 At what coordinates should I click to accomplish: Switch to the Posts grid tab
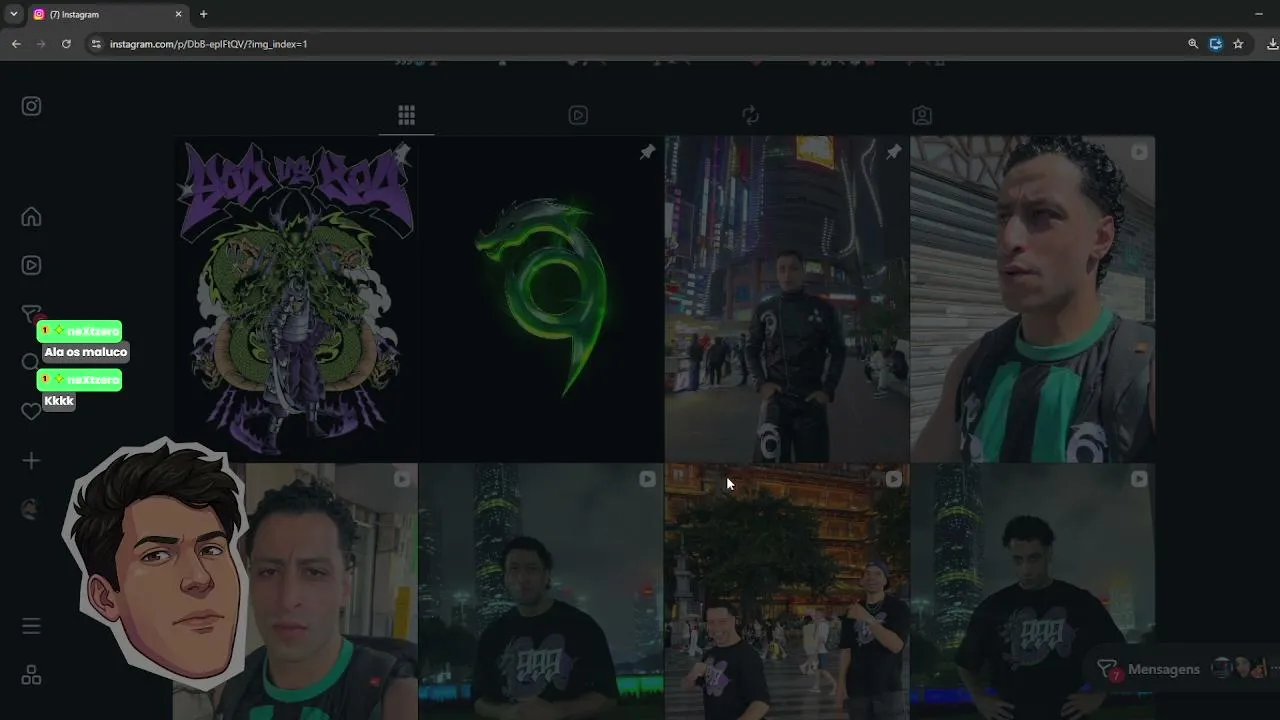[406, 115]
